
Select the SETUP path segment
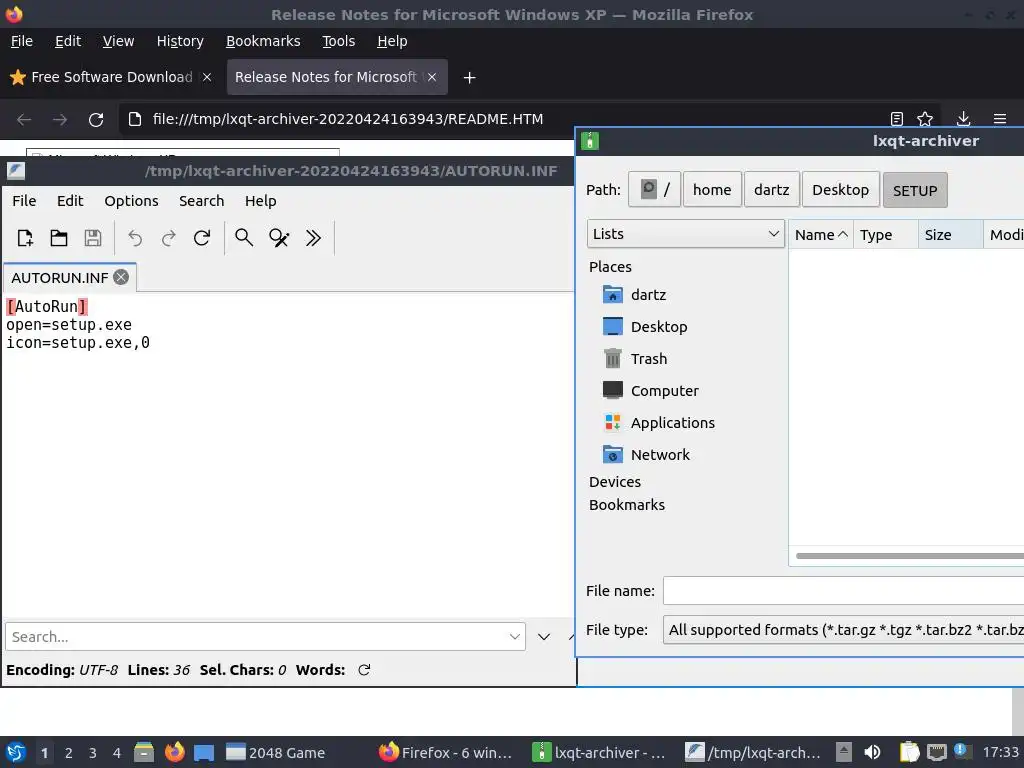click(x=915, y=190)
